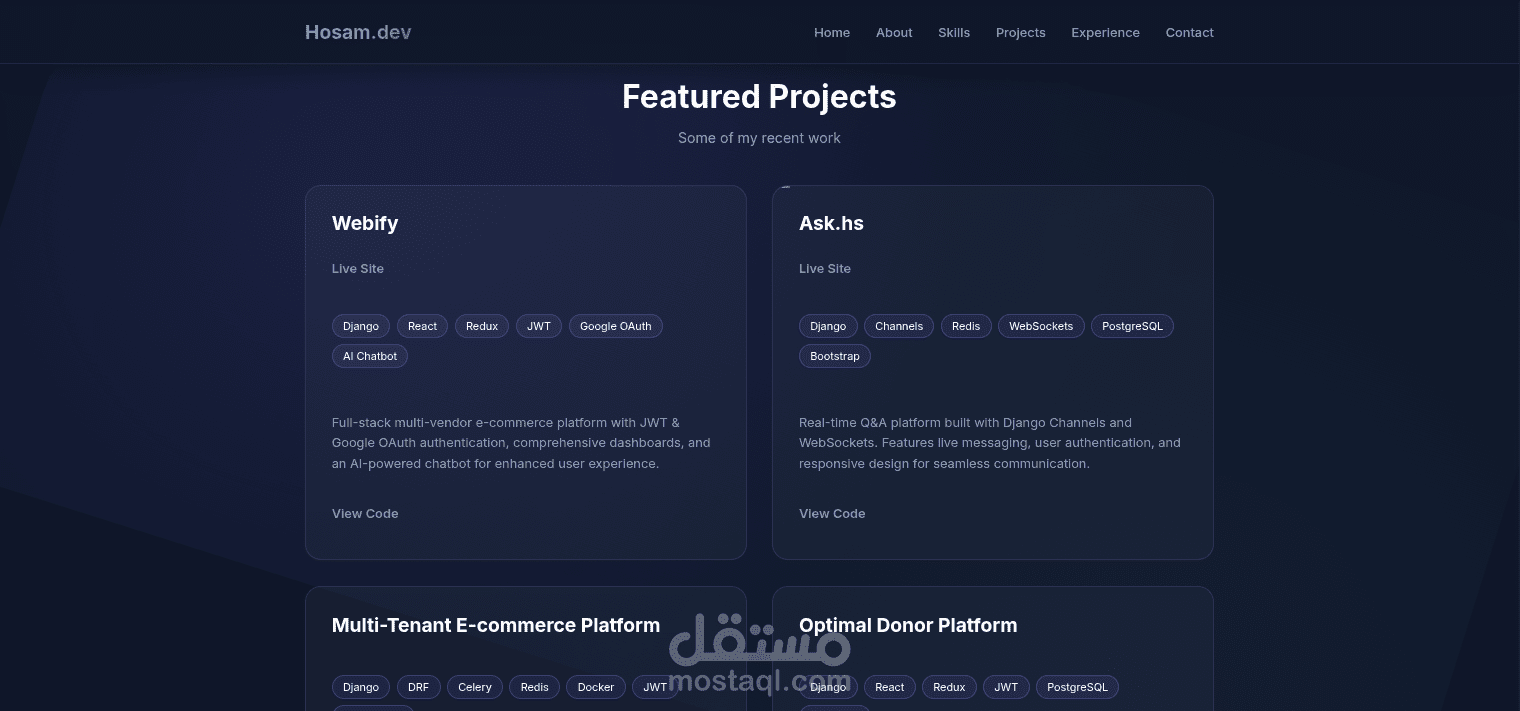Click the React tag in Optimal Donor card
Image resolution: width=1520 pixels, height=711 pixels.
click(x=890, y=687)
